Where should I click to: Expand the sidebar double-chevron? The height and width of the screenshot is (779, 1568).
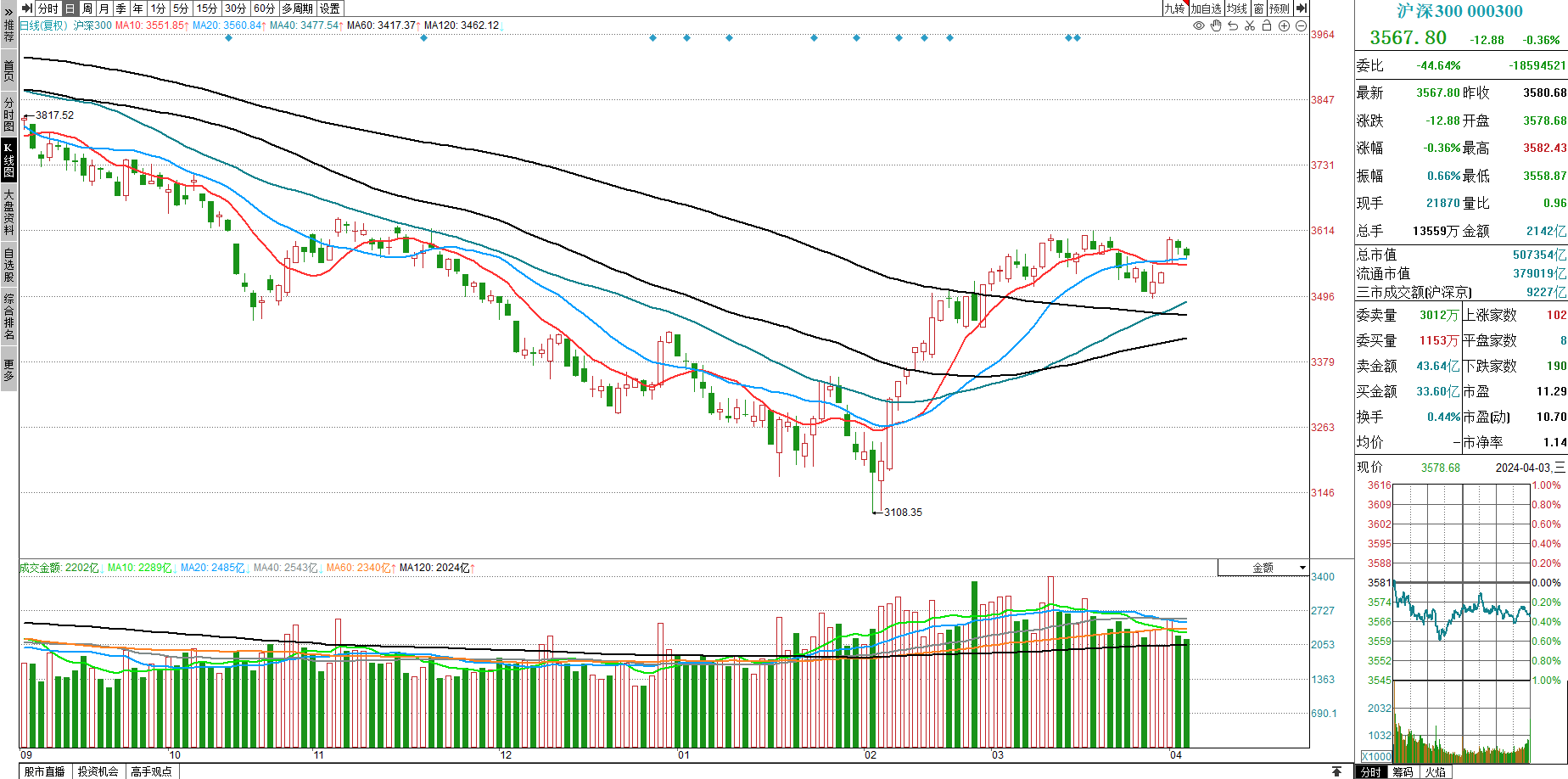(8, 13)
